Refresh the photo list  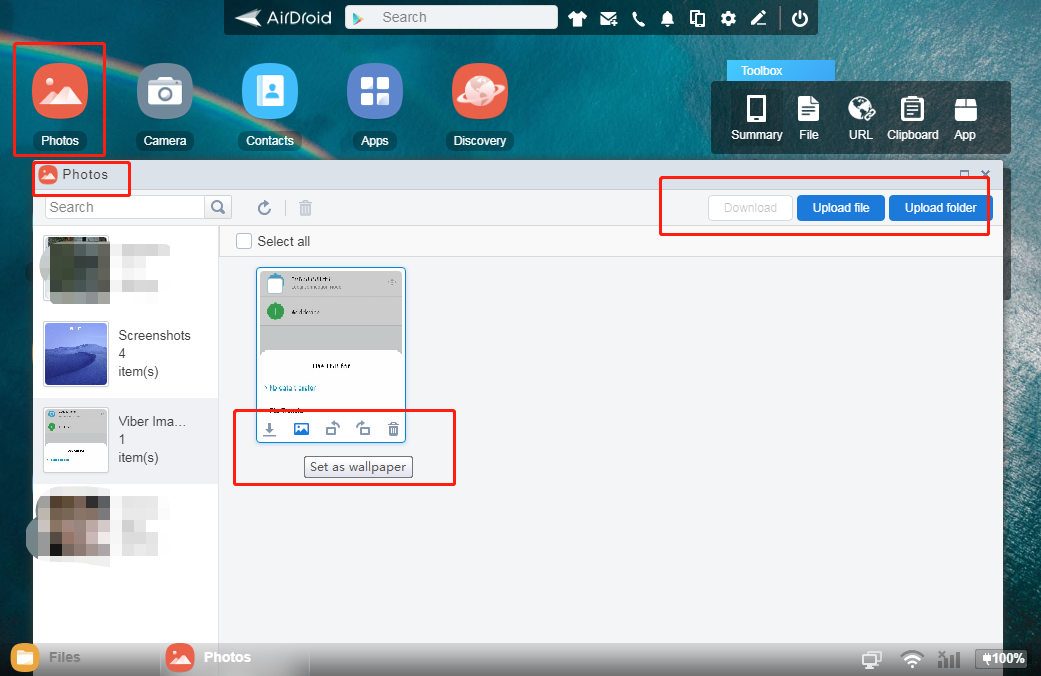pos(264,208)
